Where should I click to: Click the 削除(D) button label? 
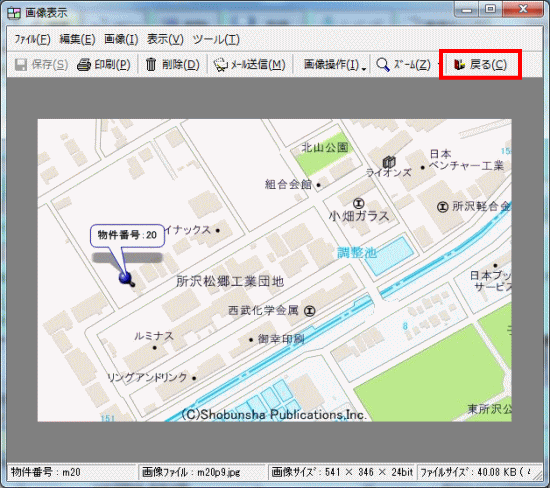[180, 65]
